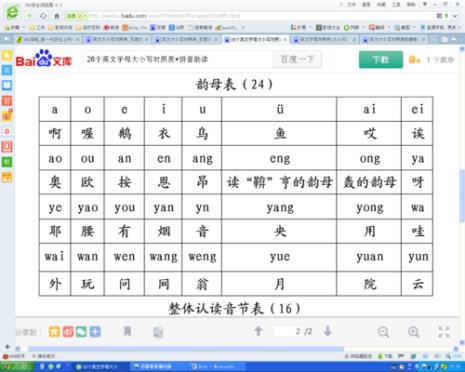Click the table cell 院

pos(369,284)
